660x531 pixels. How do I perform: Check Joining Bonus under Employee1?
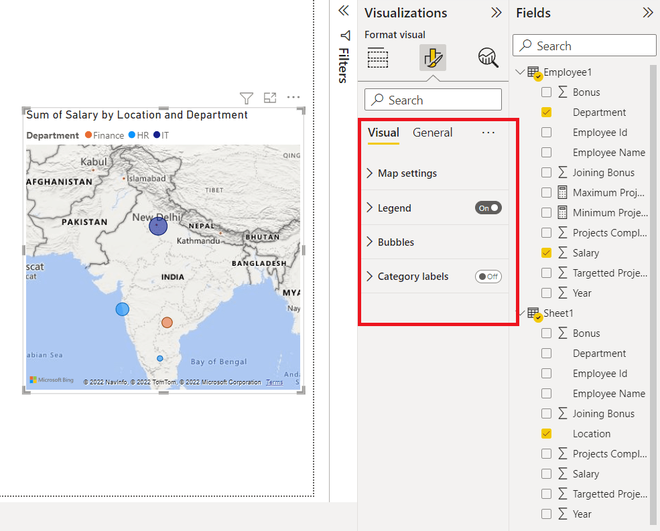[546, 172]
